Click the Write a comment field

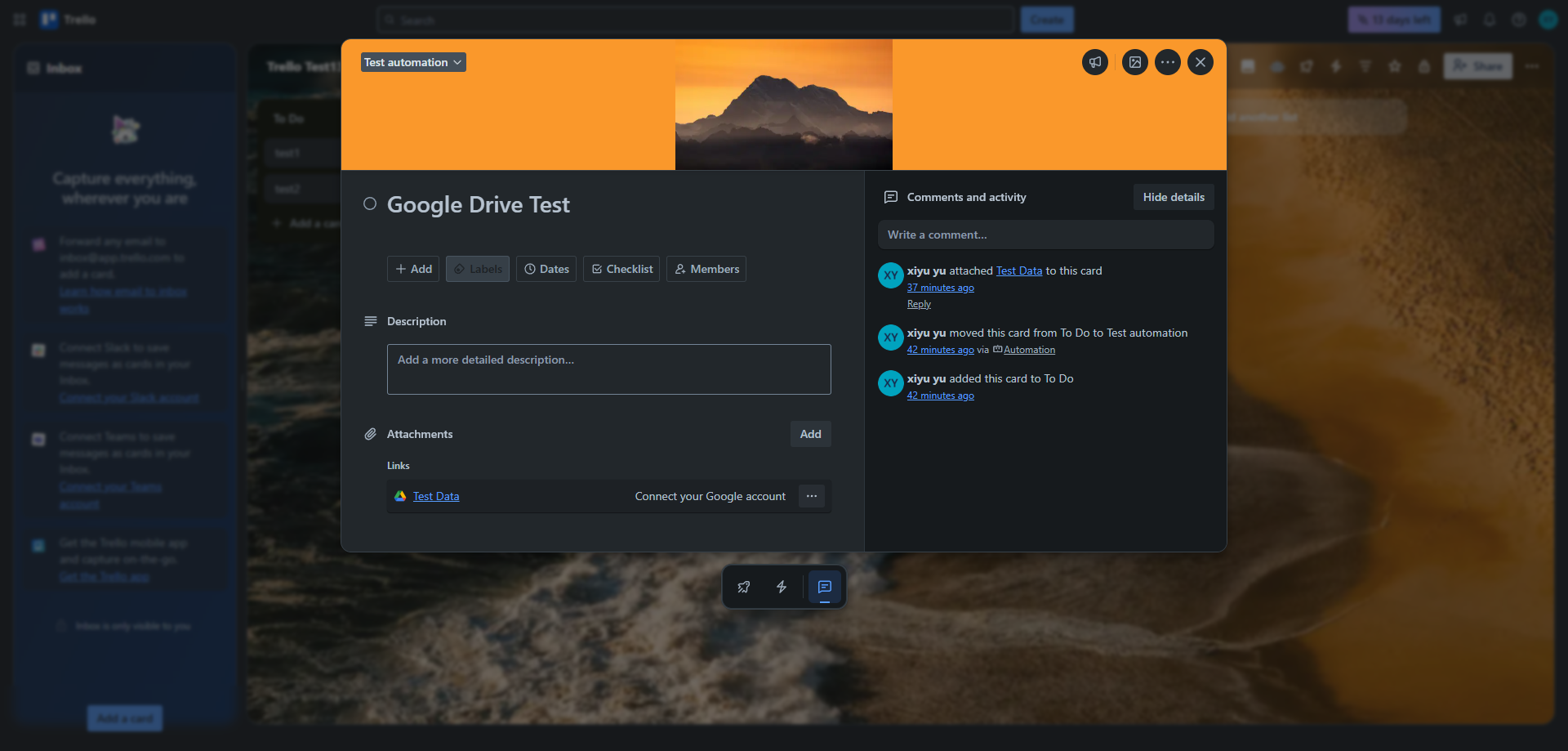[x=1046, y=235]
